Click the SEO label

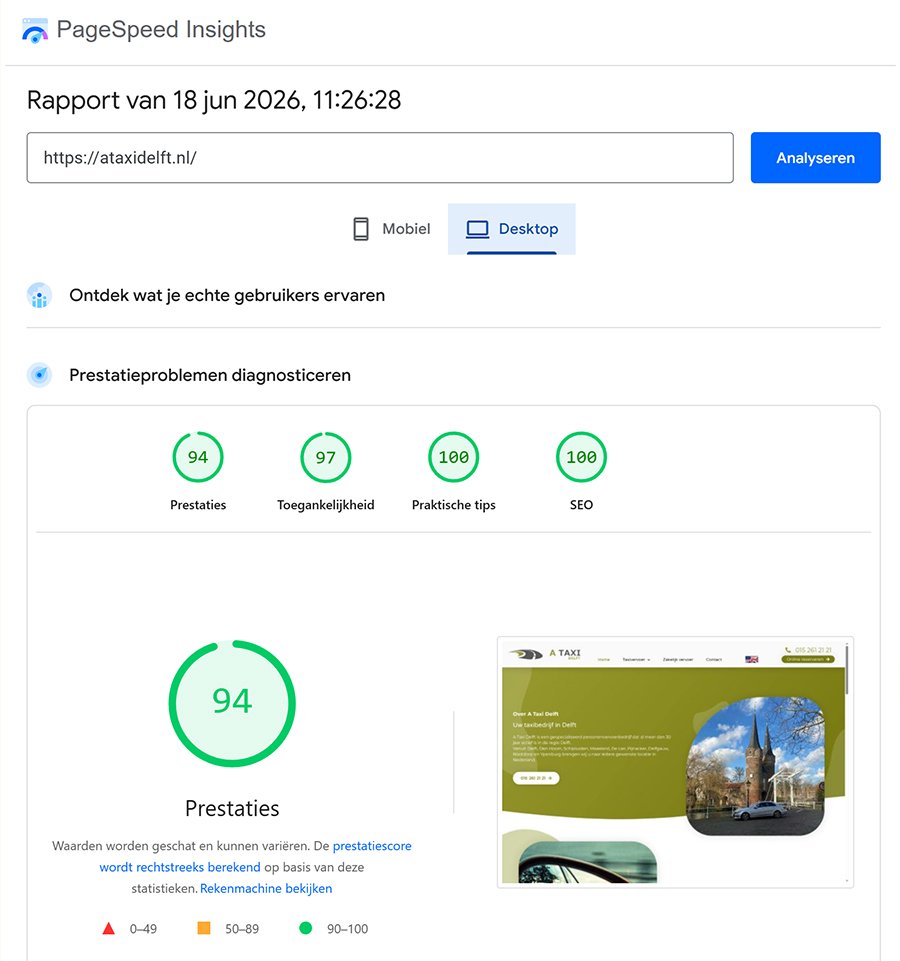581,505
